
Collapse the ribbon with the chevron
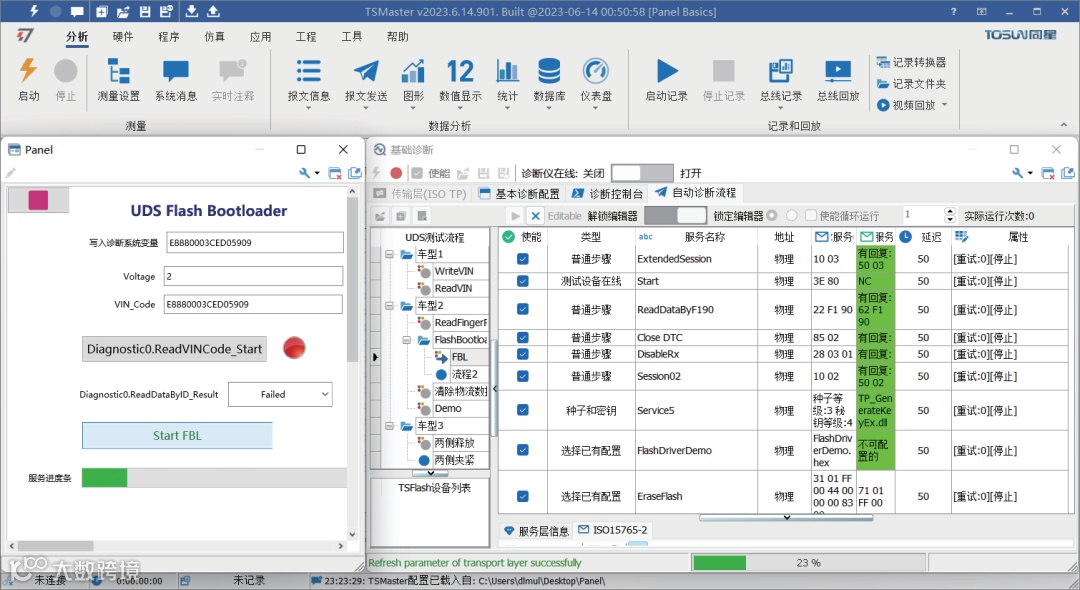click(1063, 125)
